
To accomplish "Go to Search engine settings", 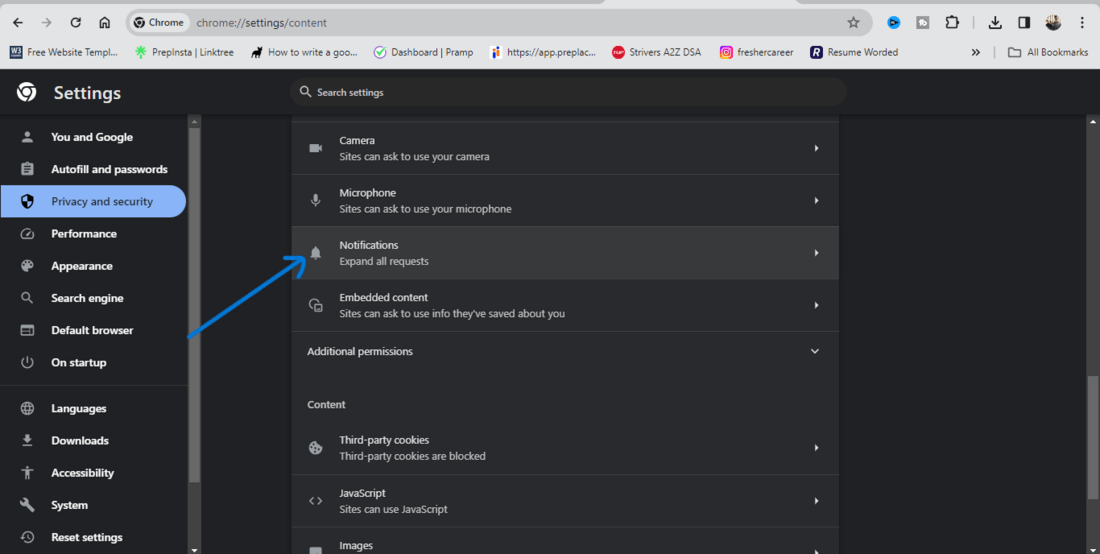I will [87, 298].
